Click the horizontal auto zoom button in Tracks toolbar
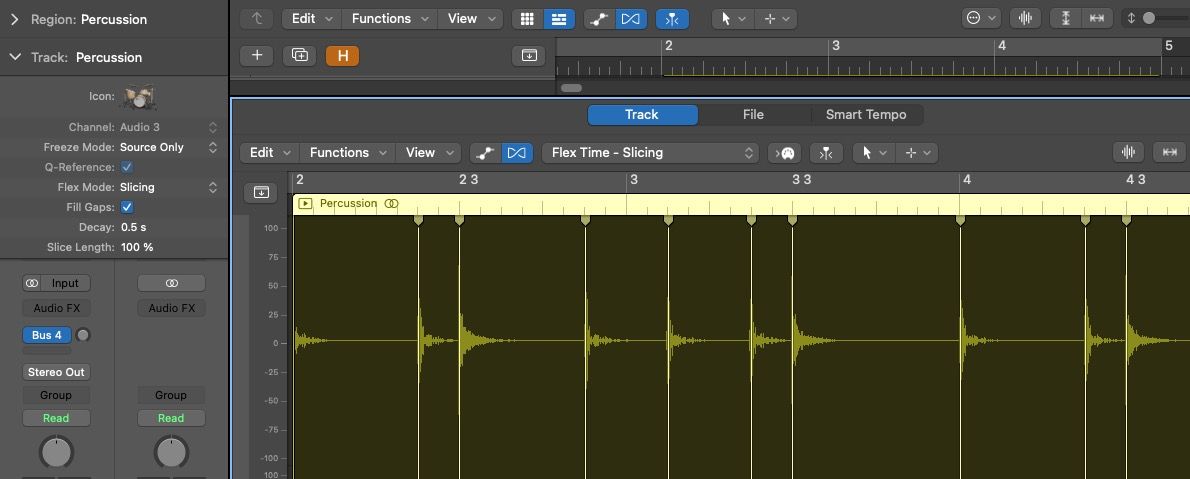 [x=1097, y=18]
